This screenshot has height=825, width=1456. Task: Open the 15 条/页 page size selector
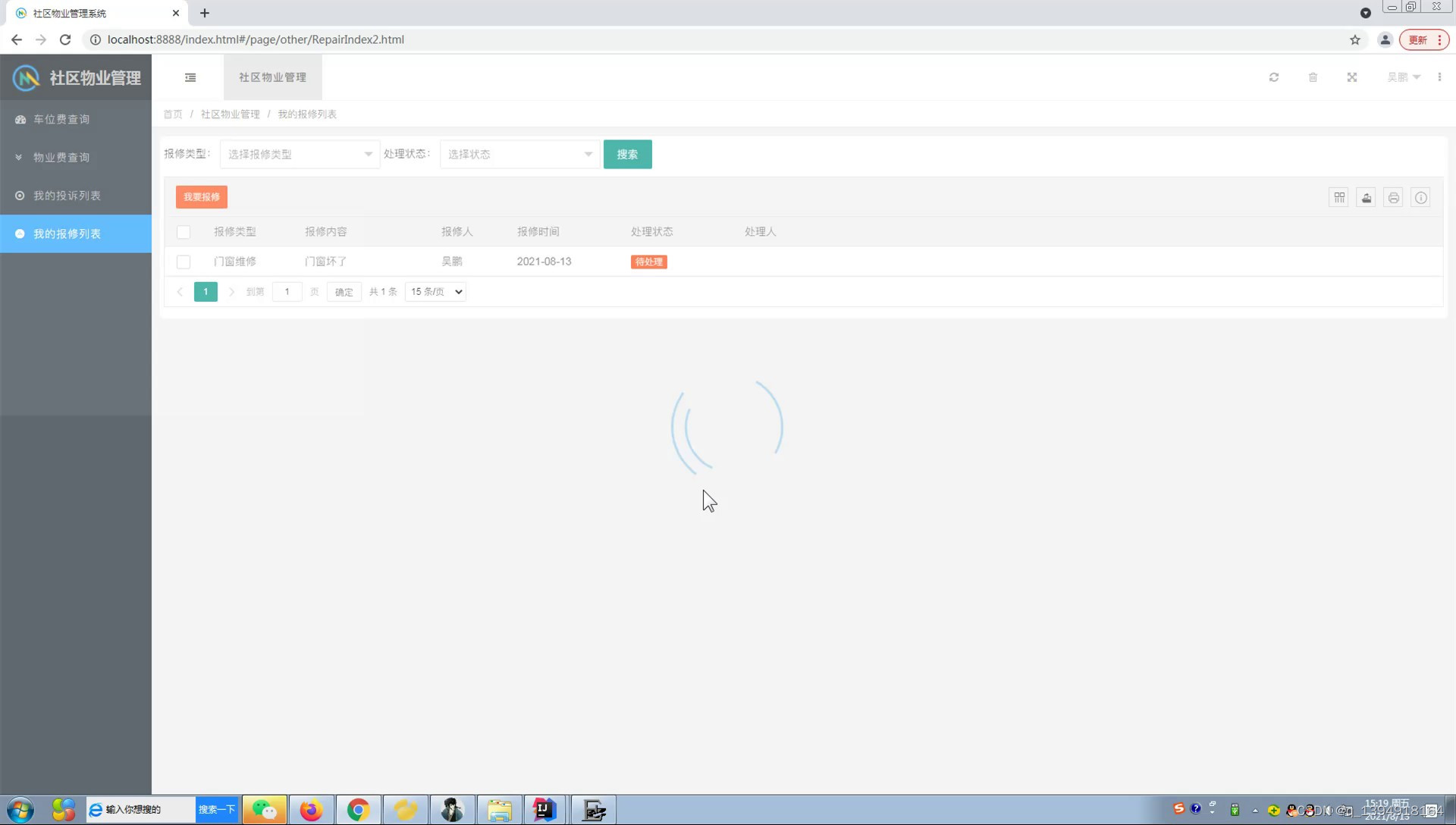(x=436, y=292)
